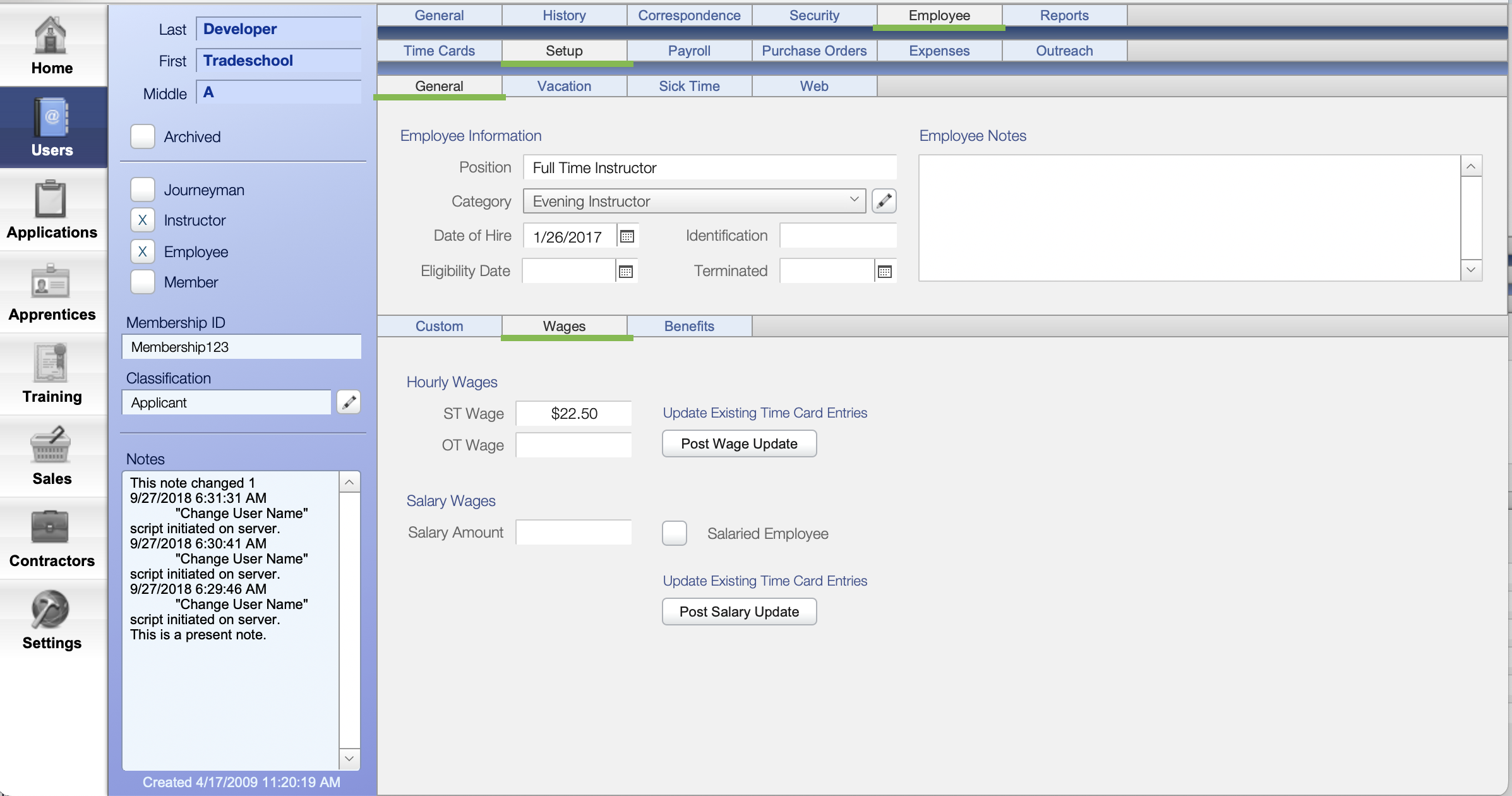Open the History tab
1512x796 pixels.
coord(564,15)
